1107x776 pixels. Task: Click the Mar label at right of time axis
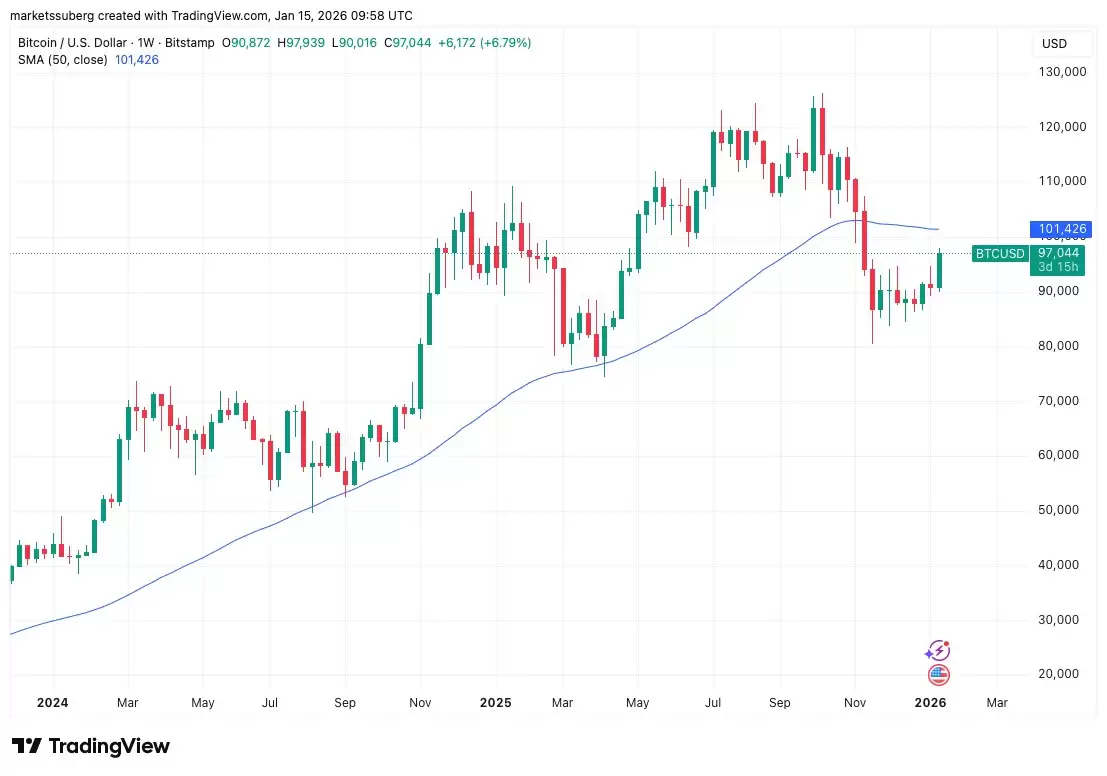997,703
